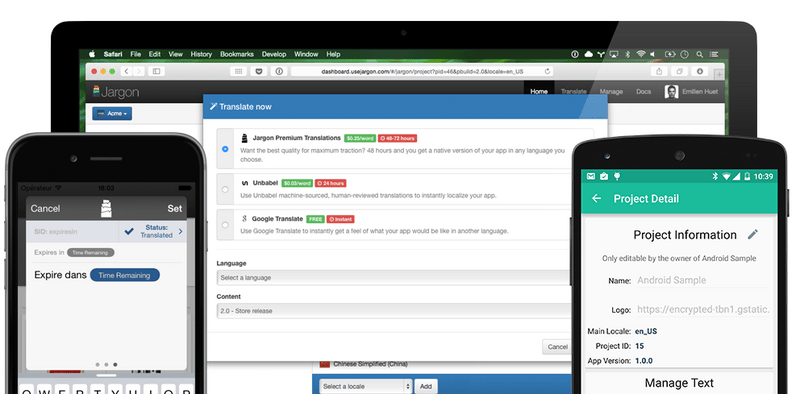
Task: Select the Google Translate radio option
Action: [225, 225]
